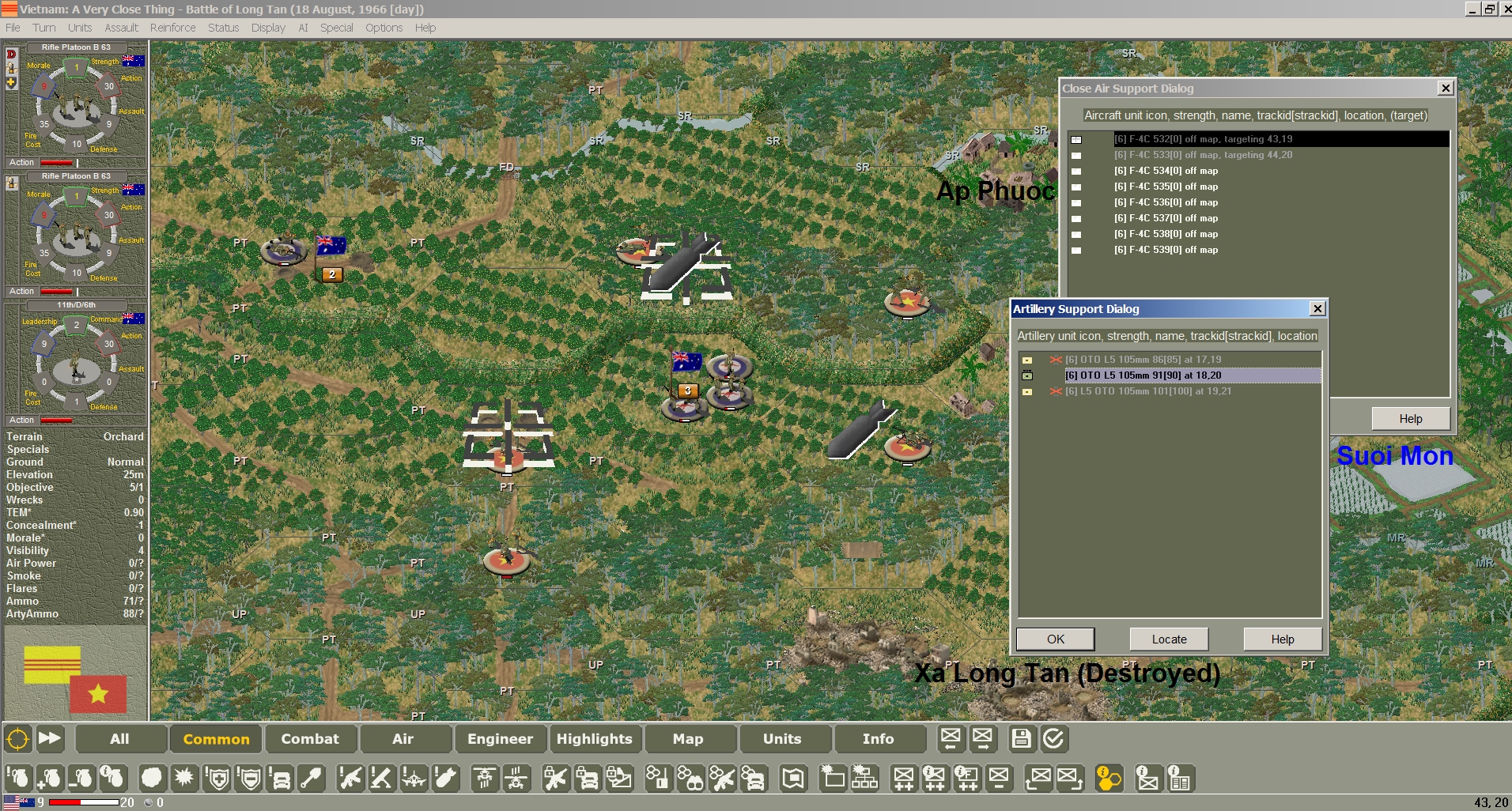Click the hexes with radio icon

tap(658, 779)
